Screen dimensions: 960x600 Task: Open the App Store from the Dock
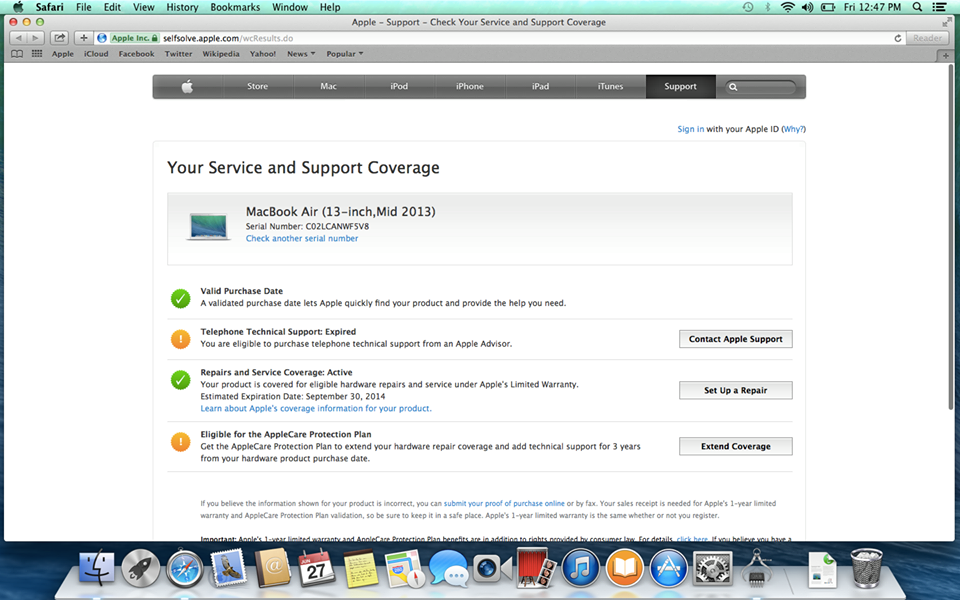(x=669, y=568)
